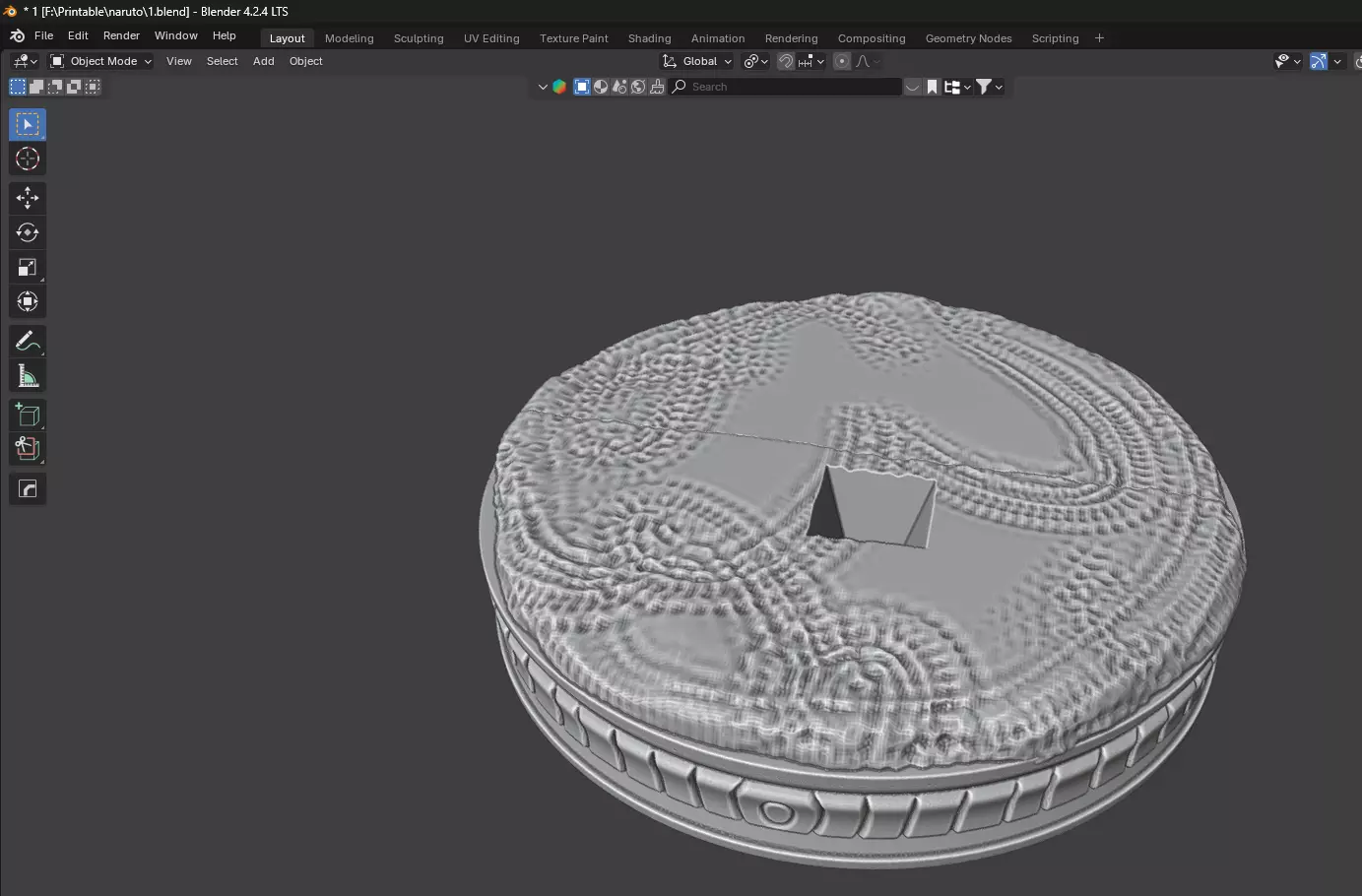1362x896 pixels.
Task: Click the colorful cube library icon
Action: tap(559, 87)
